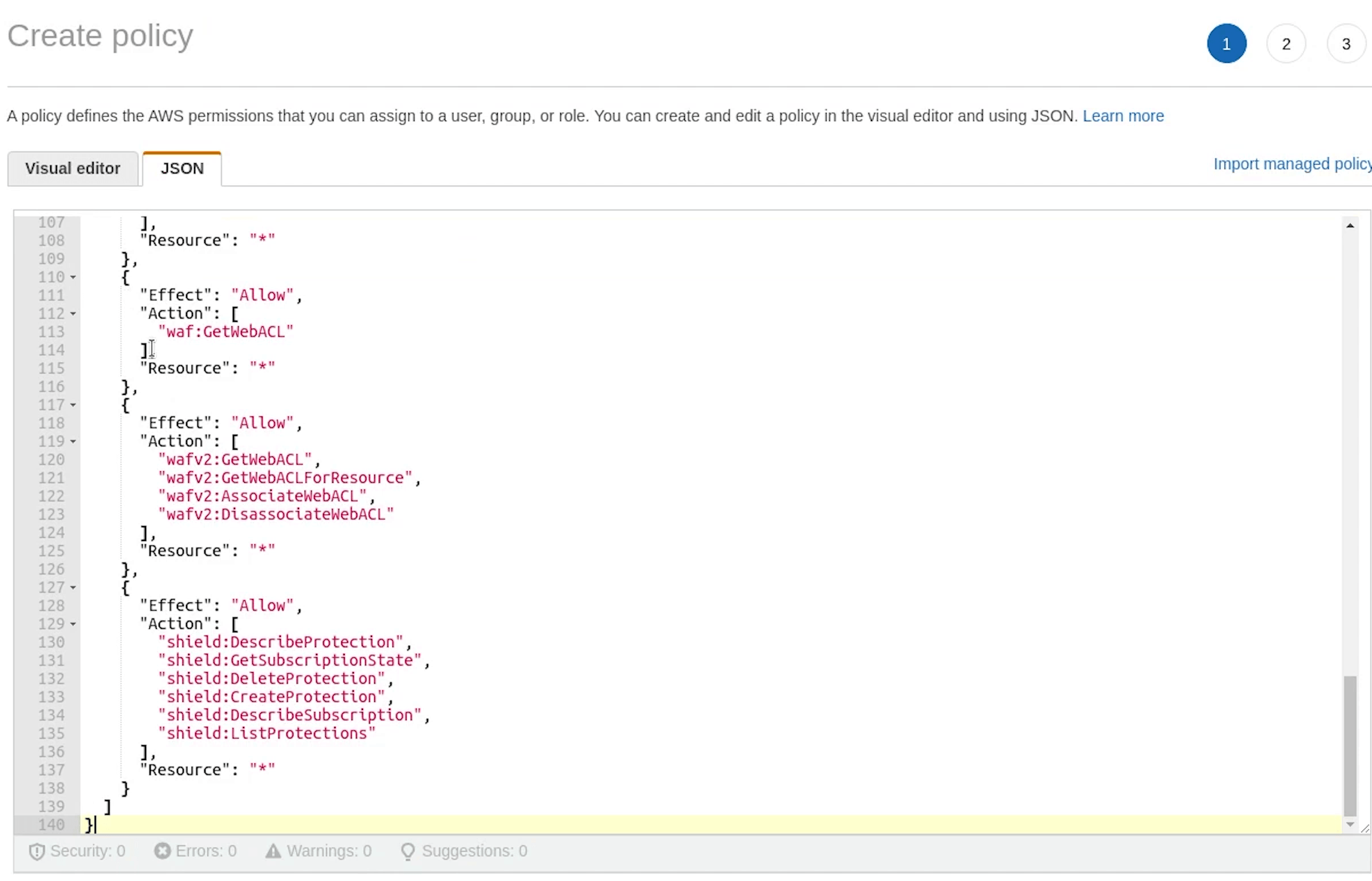Collapse the code block at line 110
The height and width of the screenshot is (881, 1372).
click(73, 277)
